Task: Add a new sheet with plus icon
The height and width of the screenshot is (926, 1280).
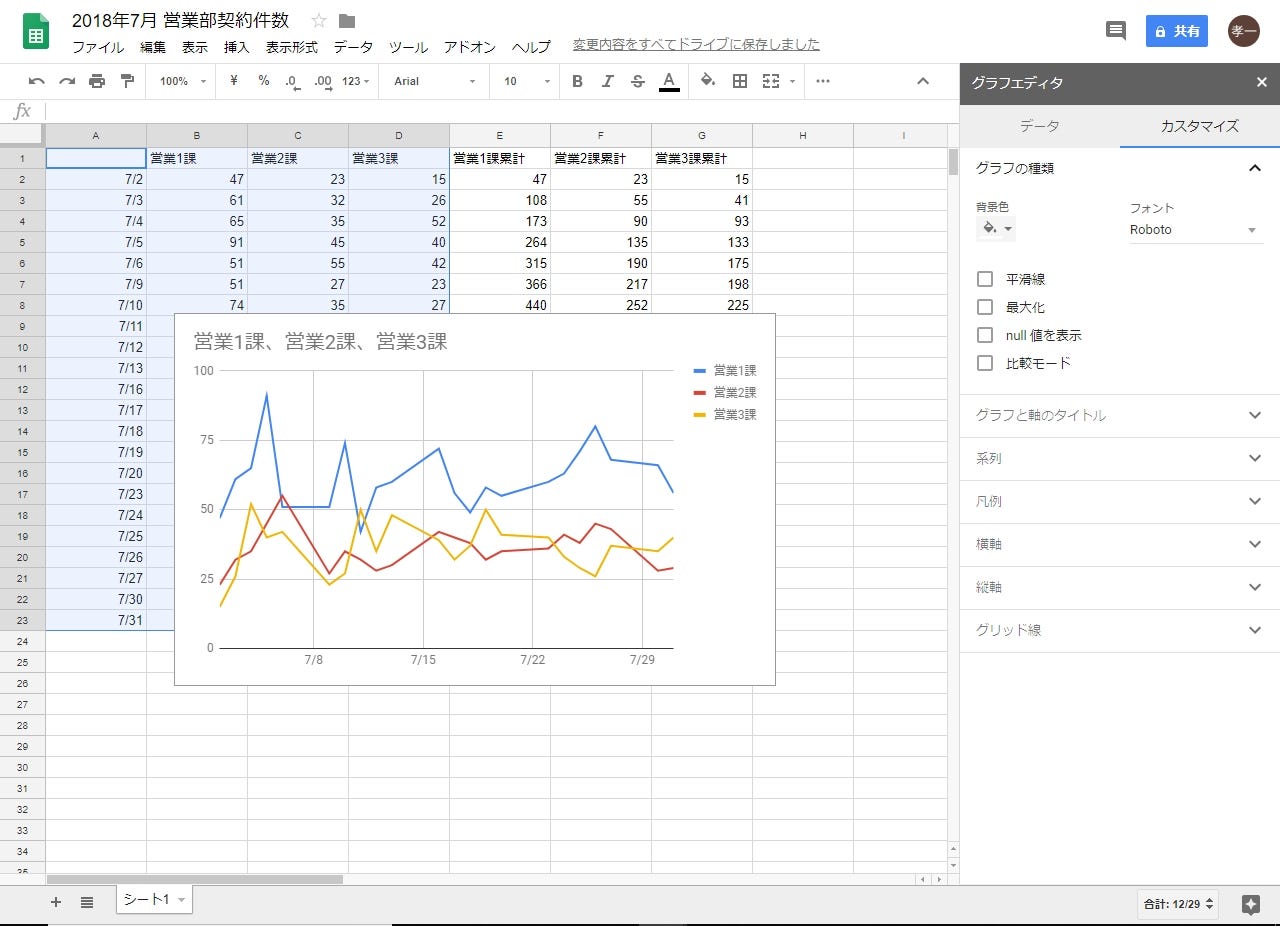Action: pyautogui.click(x=56, y=902)
